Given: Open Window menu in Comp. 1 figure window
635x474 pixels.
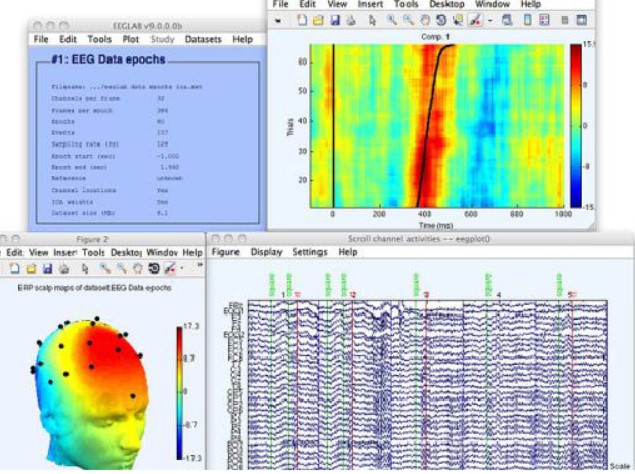Looking at the screenshot, I should pyautogui.click(x=492, y=4).
